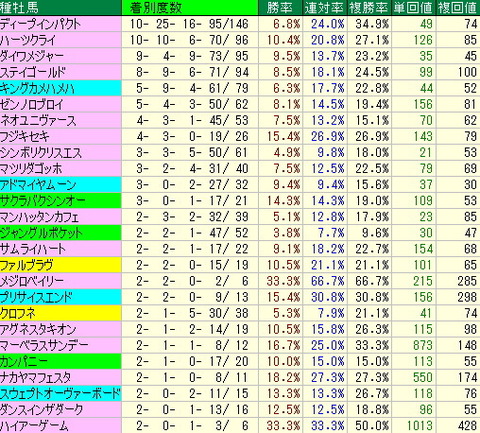This screenshot has height=433, width=480.
Task: Click the 複回値 column header
Action: pyautogui.click(x=458, y=8)
